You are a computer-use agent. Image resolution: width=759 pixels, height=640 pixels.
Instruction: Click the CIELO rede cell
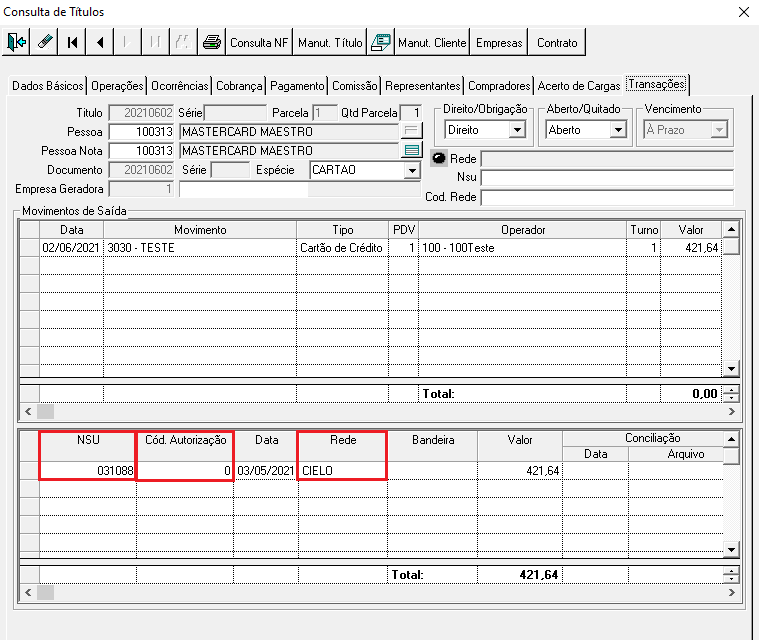point(343,471)
